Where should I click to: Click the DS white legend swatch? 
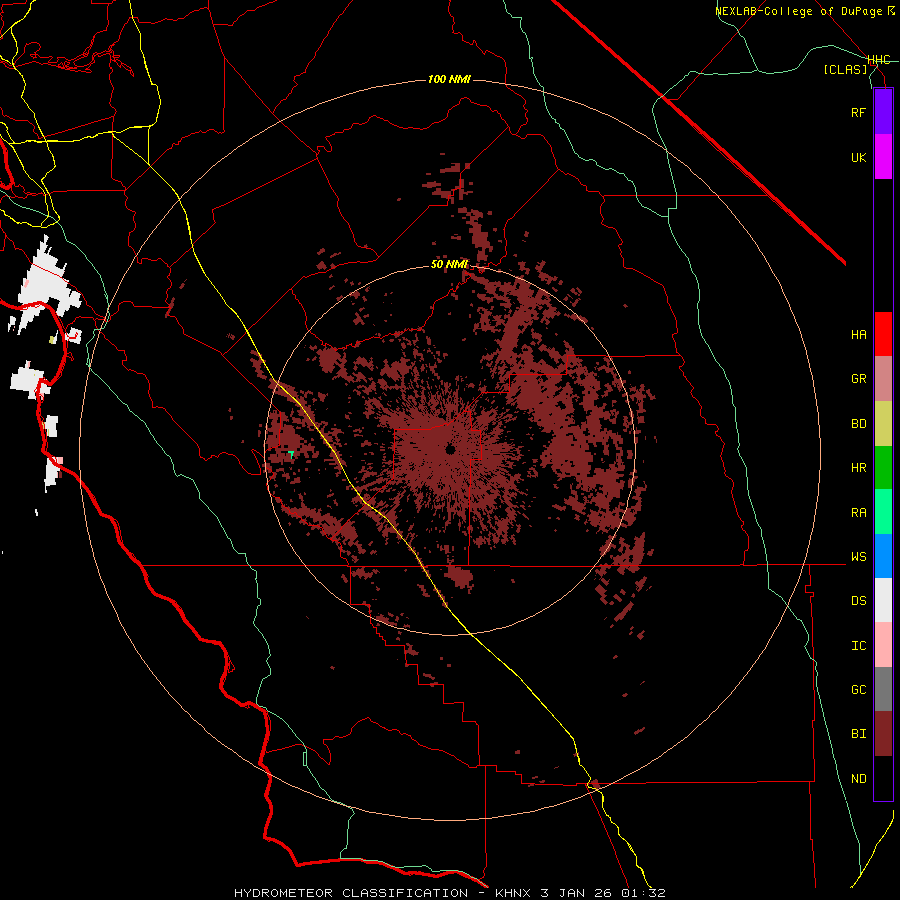click(x=883, y=600)
